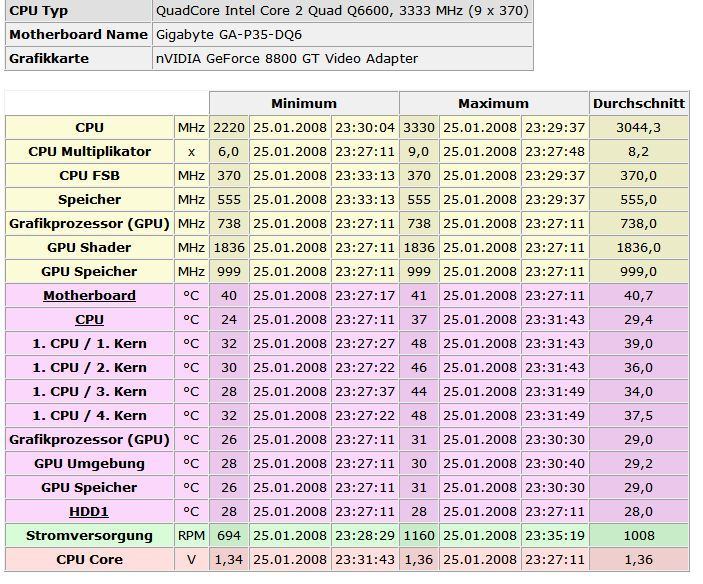Screen dimensions: 703x584
Task: Click the CPU Multiplikator row label
Action: coord(89,151)
